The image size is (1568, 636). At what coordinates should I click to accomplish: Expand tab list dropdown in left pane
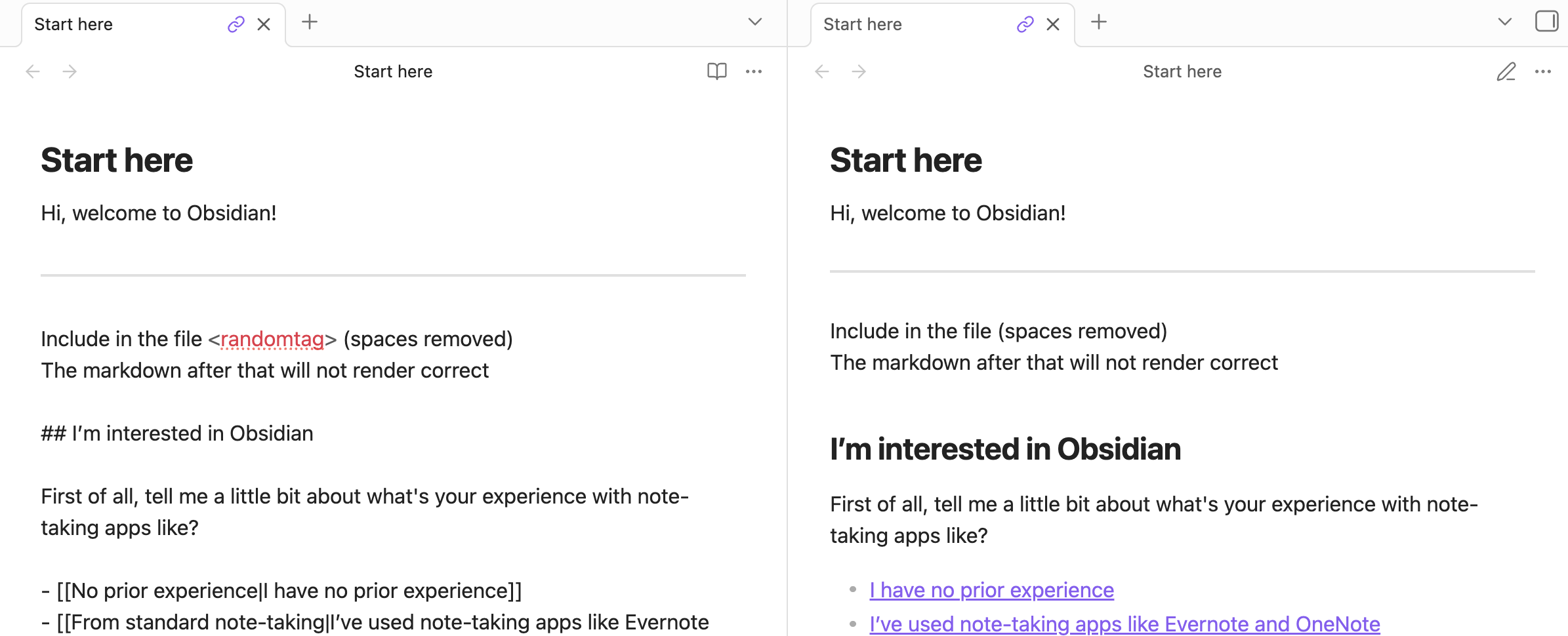[755, 22]
